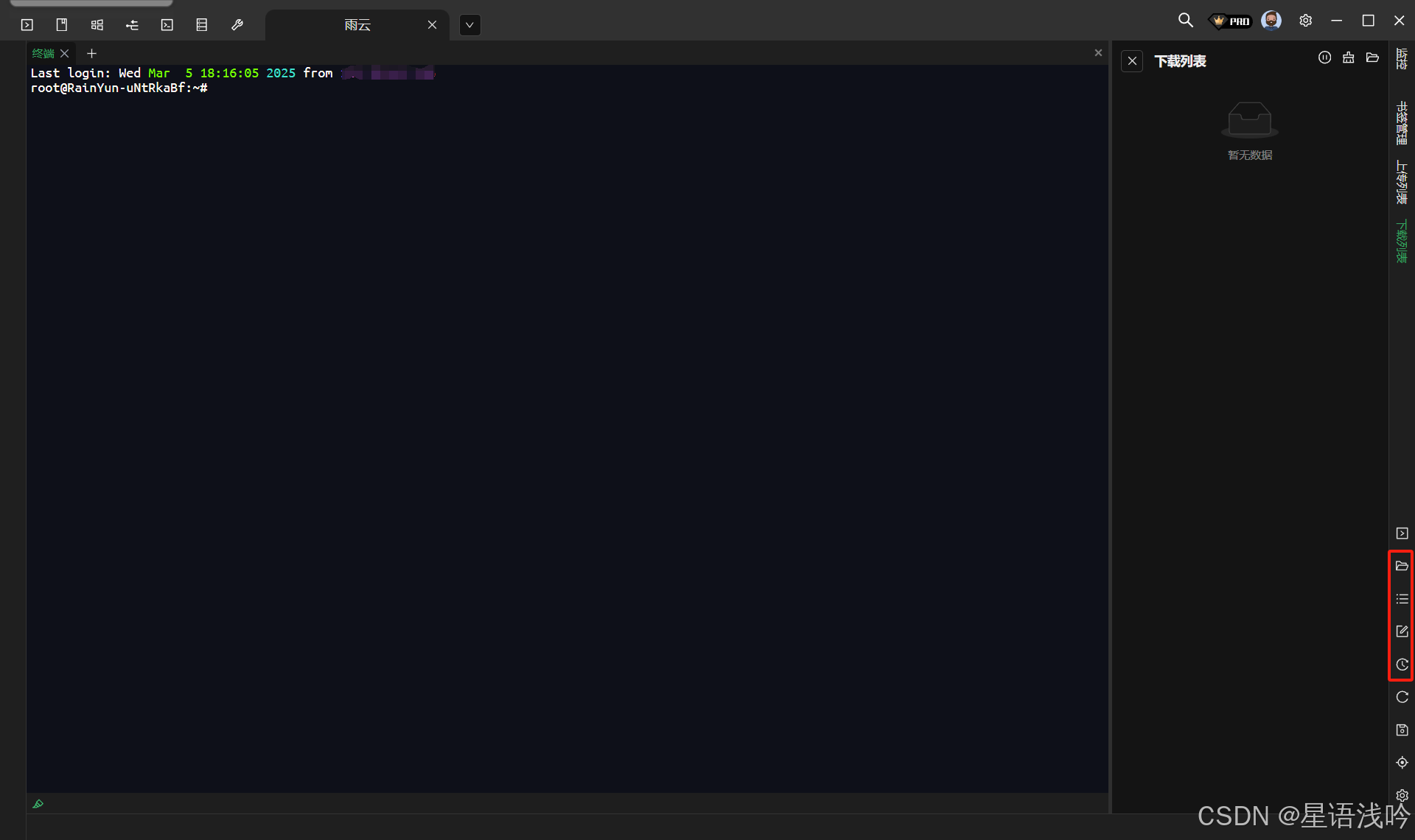The height and width of the screenshot is (840, 1415).
Task: Switch to the 上传列表 side tab
Action: click(x=1401, y=182)
